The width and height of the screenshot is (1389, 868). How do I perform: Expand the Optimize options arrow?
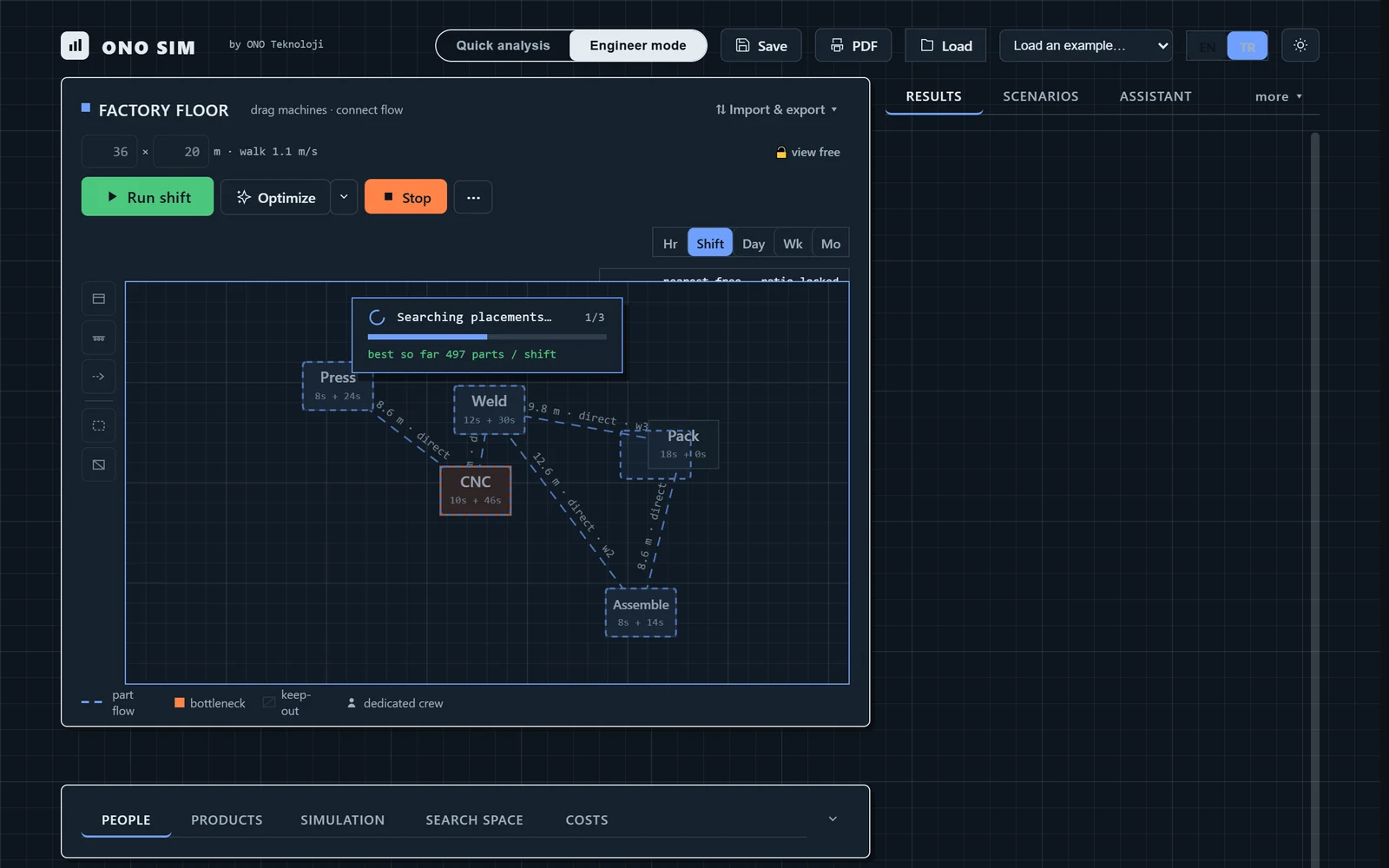coord(344,197)
